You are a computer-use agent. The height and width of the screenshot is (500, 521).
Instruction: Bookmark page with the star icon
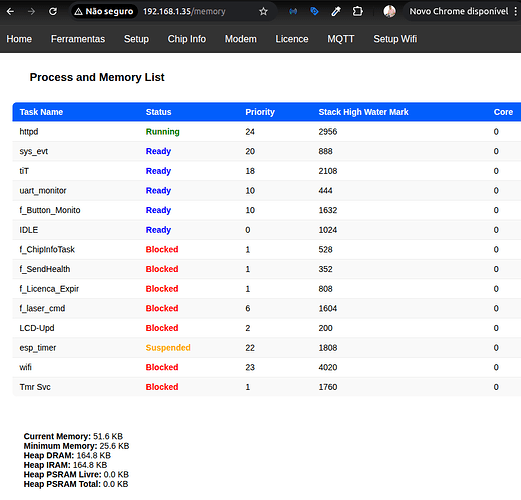click(263, 12)
